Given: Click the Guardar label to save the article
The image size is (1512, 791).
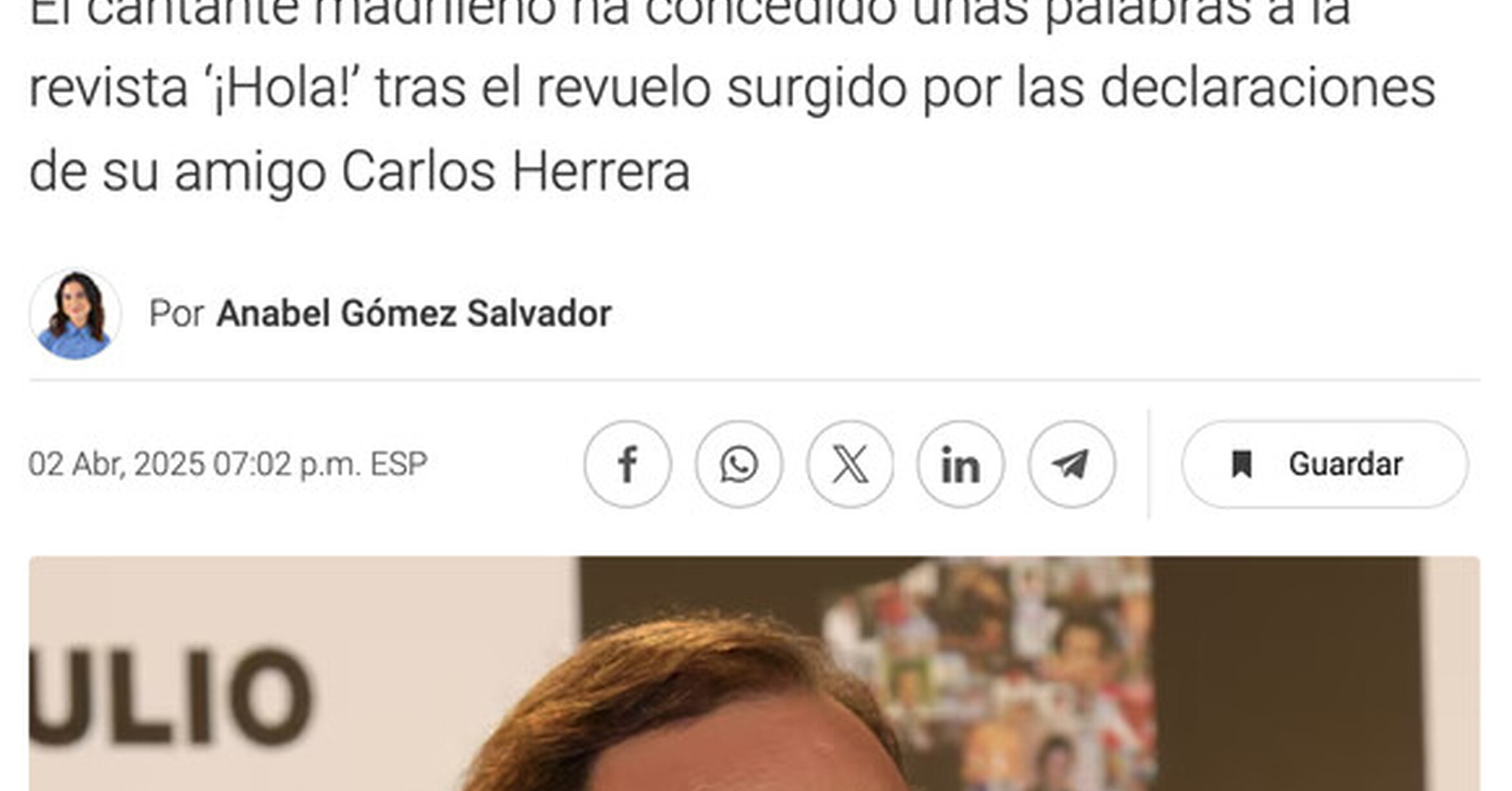Looking at the screenshot, I should coord(1345,464).
